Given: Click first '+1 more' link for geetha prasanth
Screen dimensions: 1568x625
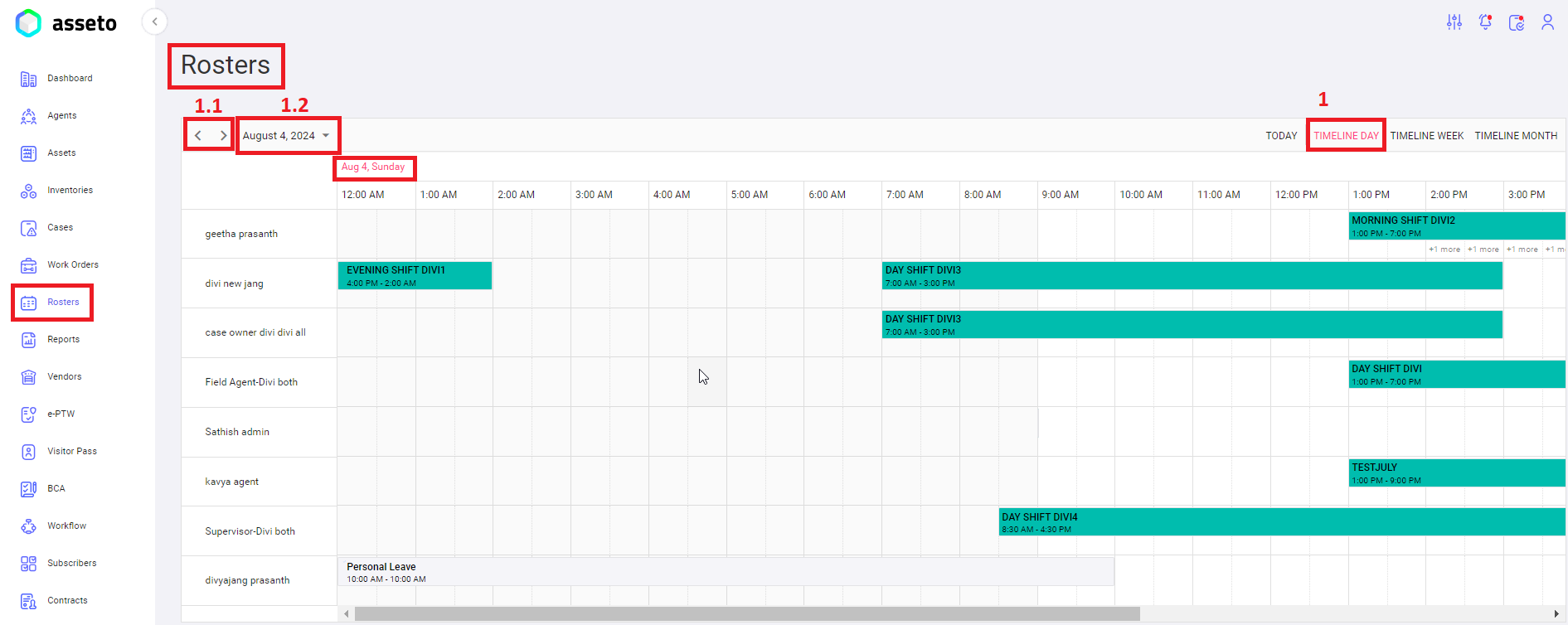Looking at the screenshot, I should click(x=1444, y=250).
